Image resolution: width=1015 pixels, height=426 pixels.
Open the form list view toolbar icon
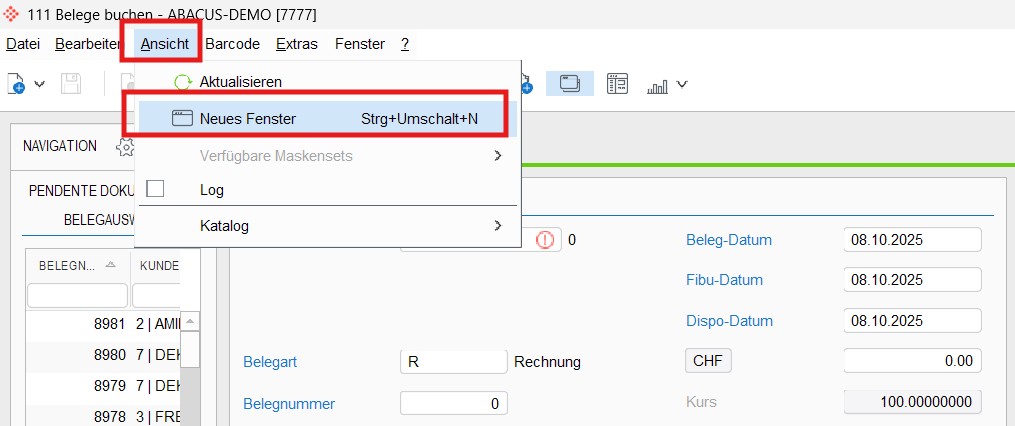[x=617, y=84]
